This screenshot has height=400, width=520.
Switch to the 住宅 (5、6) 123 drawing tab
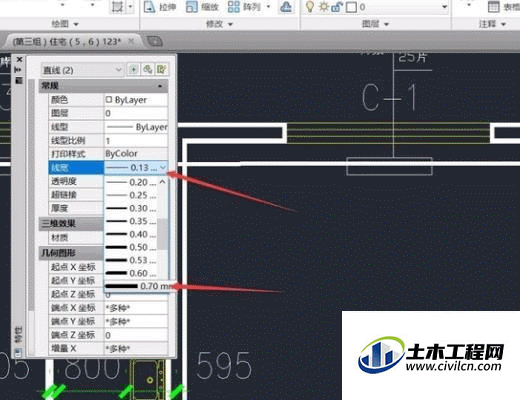[x=67, y=42]
